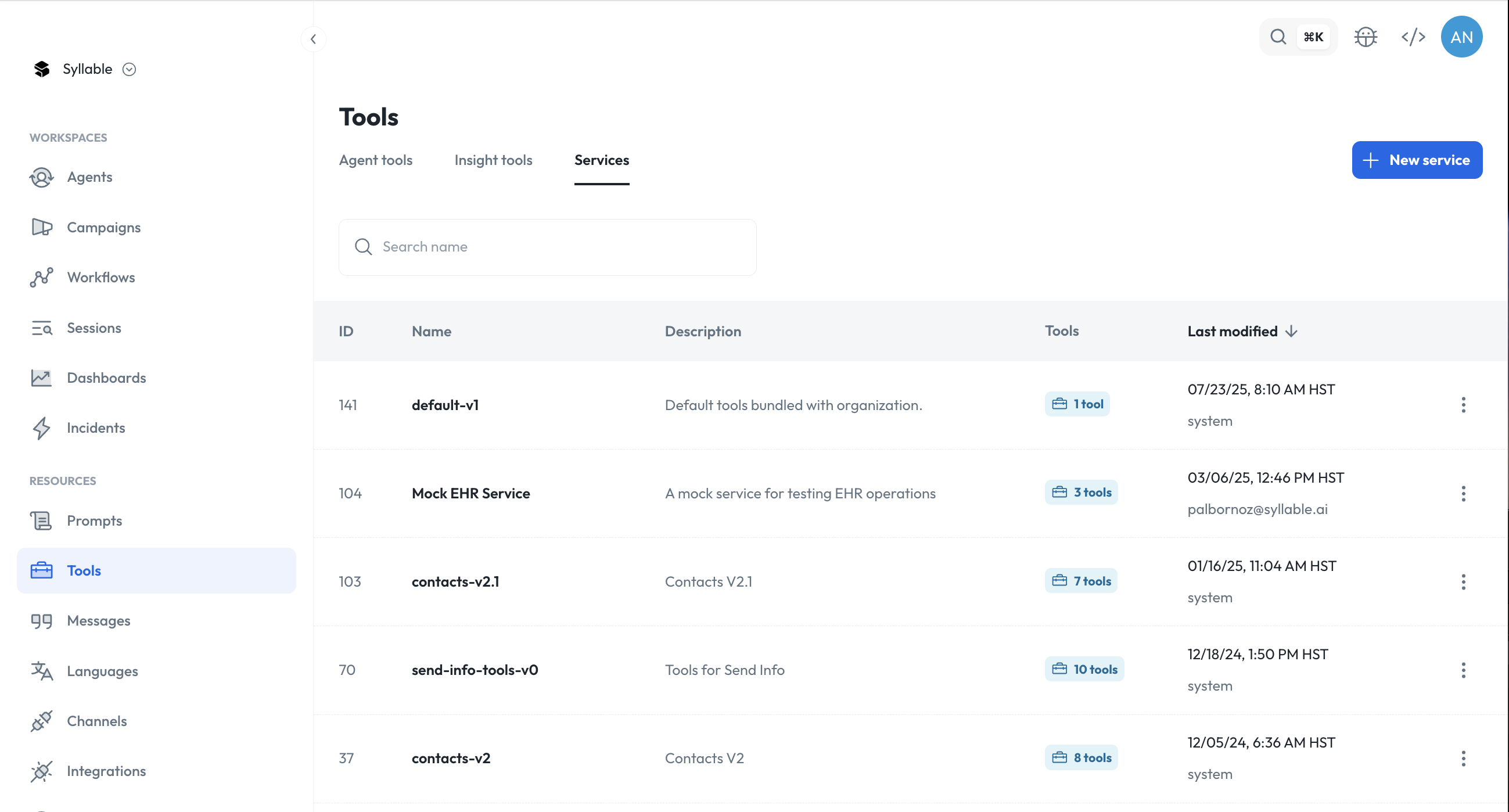
Task: Open the 1 tool badge for default-v1
Action: point(1077,404)
